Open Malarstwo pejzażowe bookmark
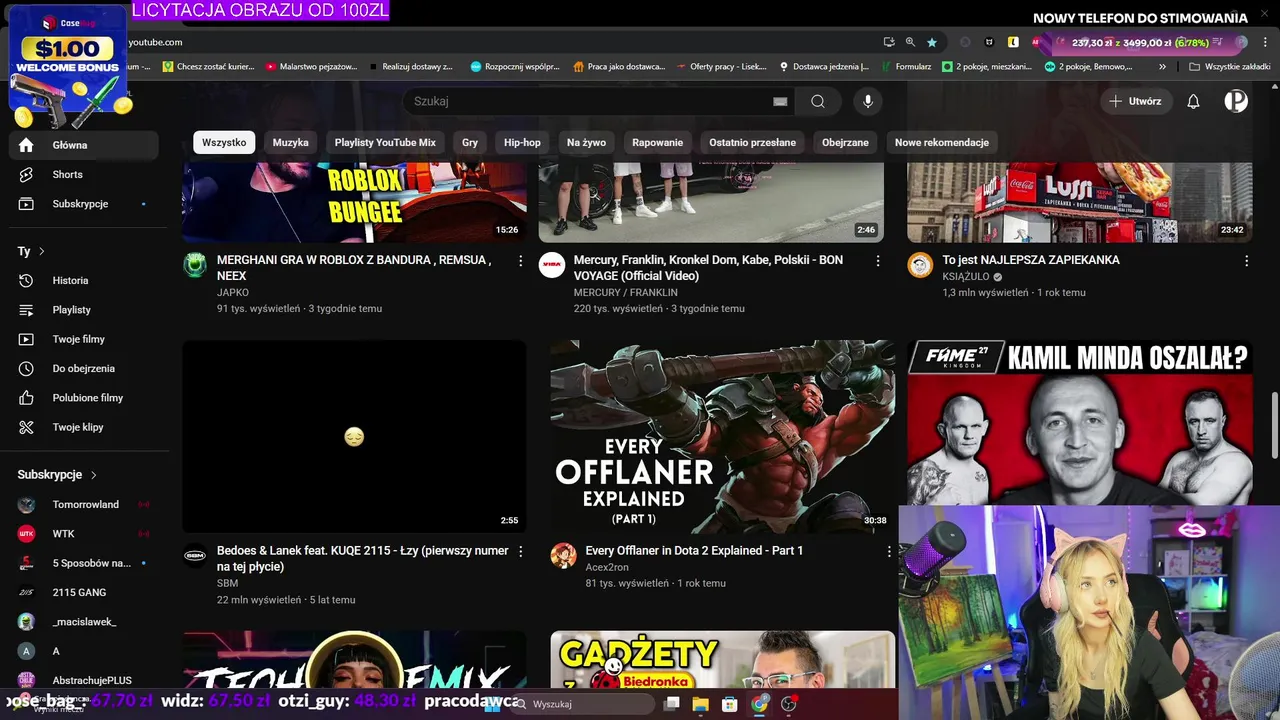The image size is (1280, 720). pyautogui.click(x=311, y=67)
